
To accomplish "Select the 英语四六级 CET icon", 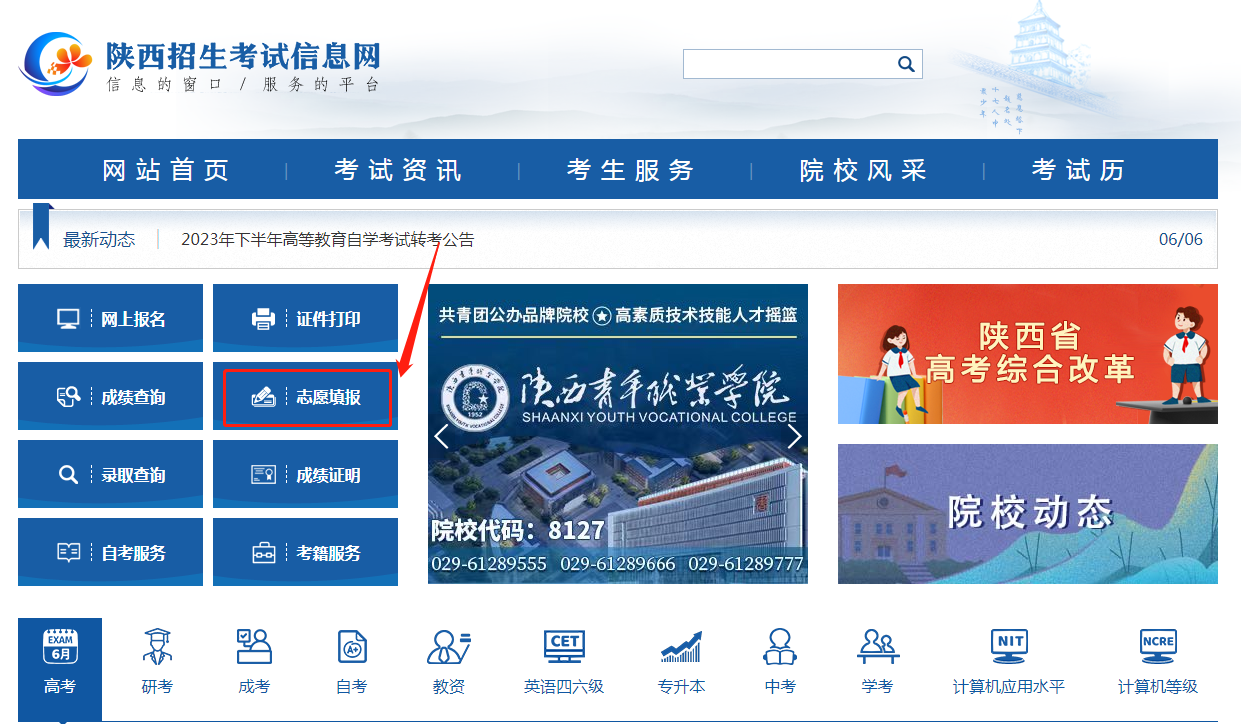I will [564, 647].
